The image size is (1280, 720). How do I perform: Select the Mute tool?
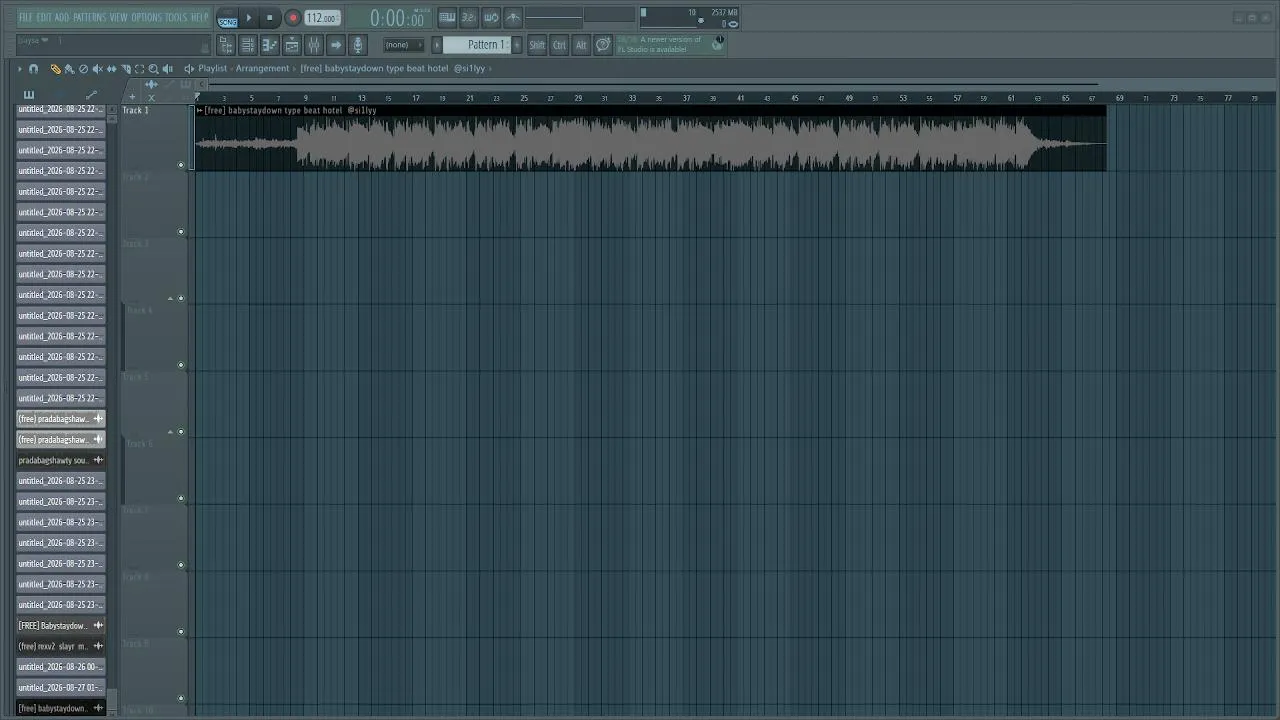(97, 69)
